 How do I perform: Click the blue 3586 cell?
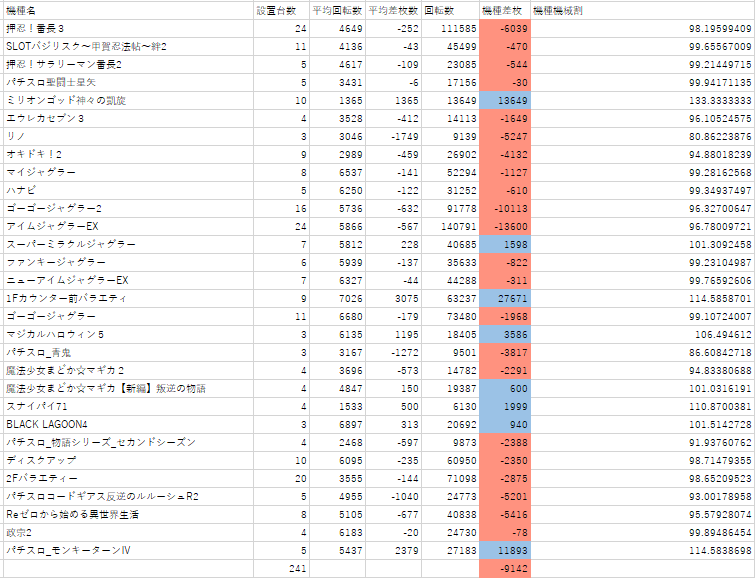click(x=505, y=335)
